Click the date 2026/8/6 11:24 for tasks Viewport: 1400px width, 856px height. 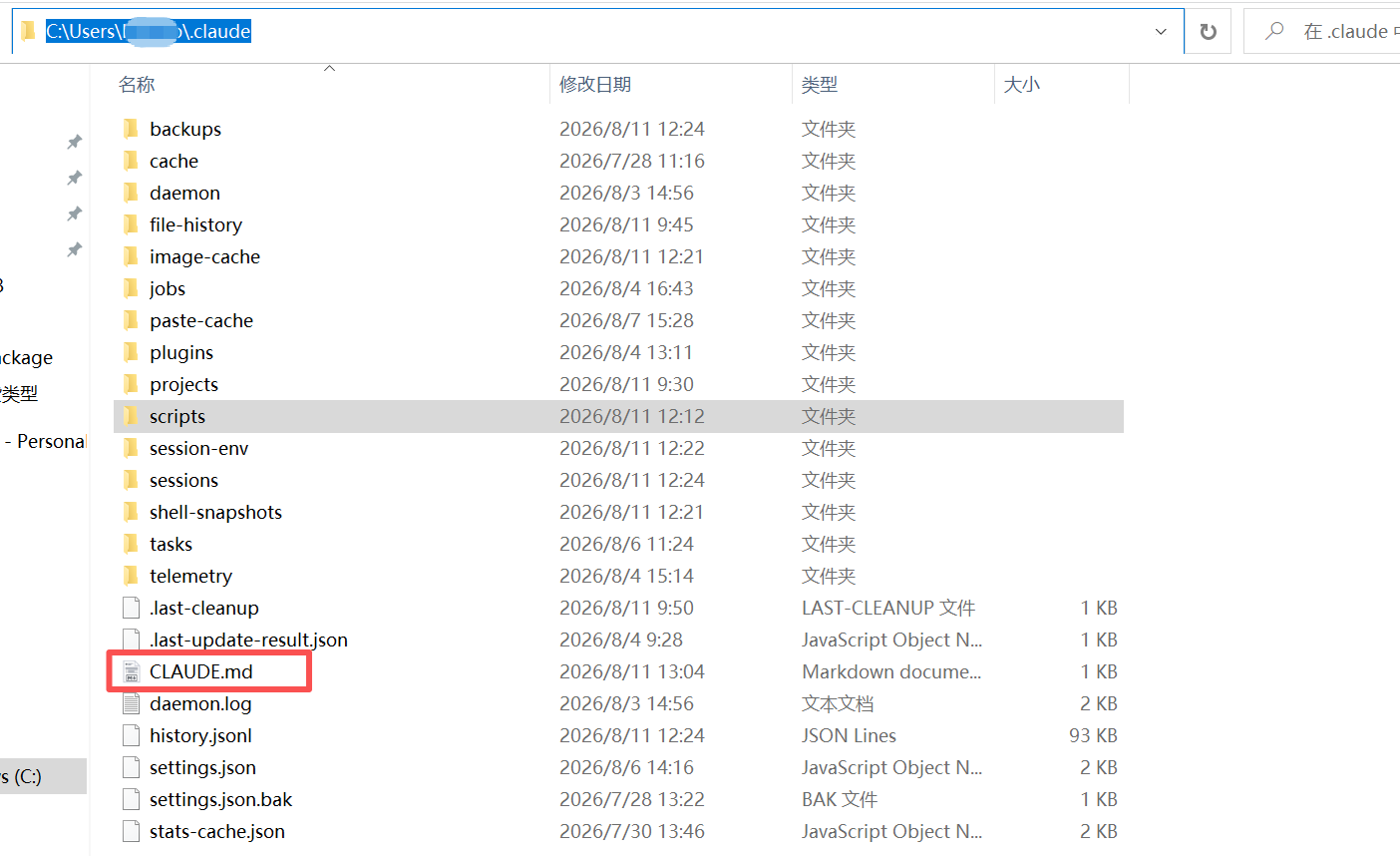(626, 544)
